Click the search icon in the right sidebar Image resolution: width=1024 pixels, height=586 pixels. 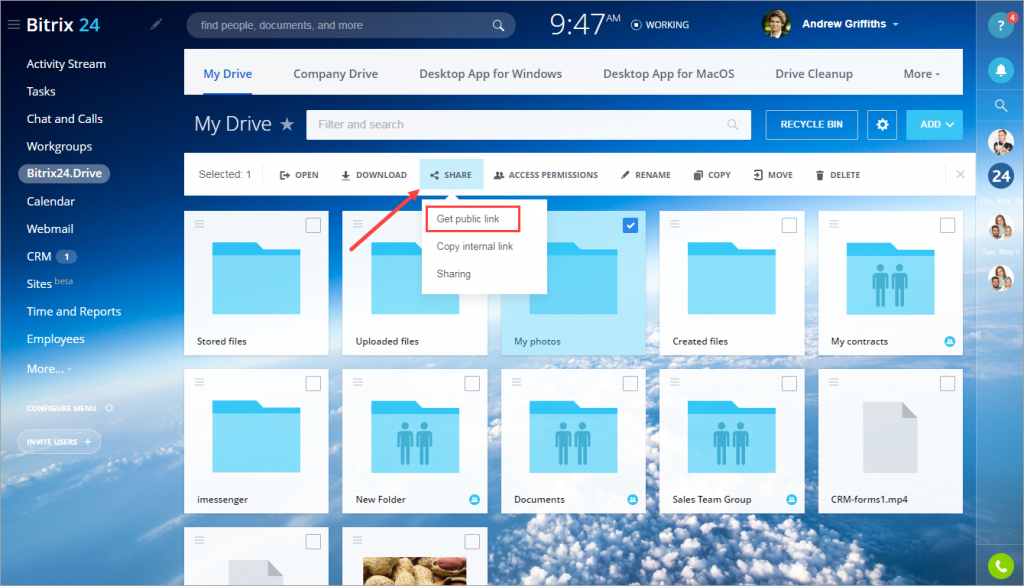1000,105
